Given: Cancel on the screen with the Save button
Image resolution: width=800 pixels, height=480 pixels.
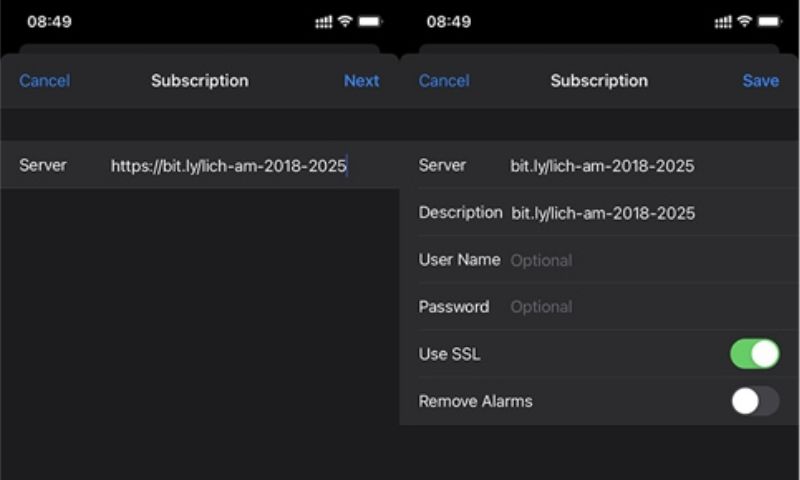Looking at the screenshot, I should (x=444, y=81).
